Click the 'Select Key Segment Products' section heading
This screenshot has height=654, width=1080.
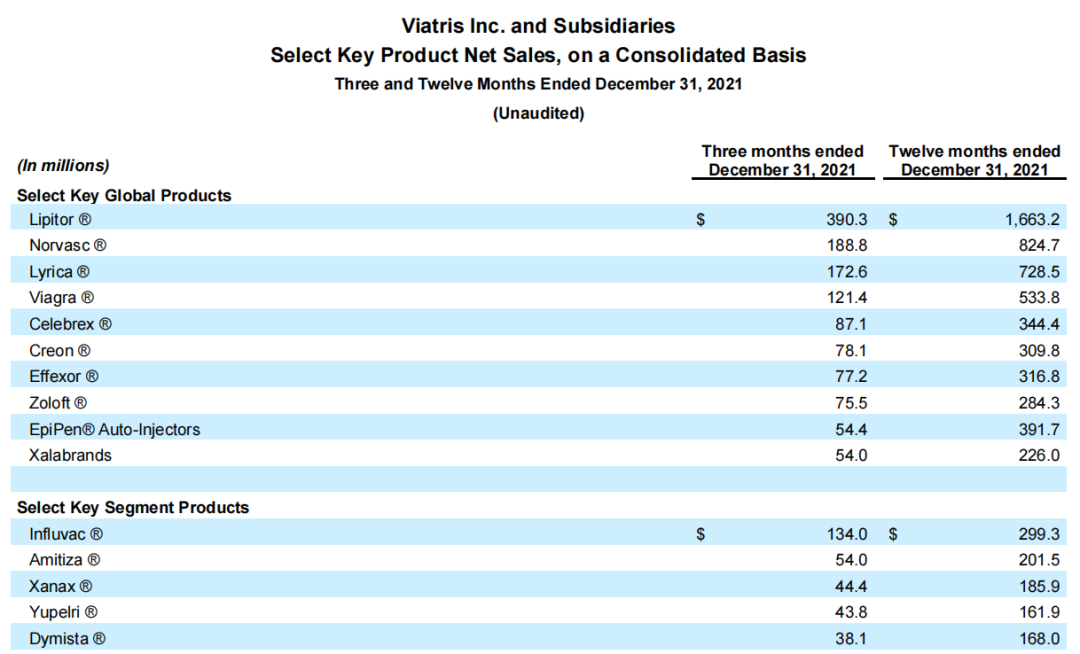133,507
